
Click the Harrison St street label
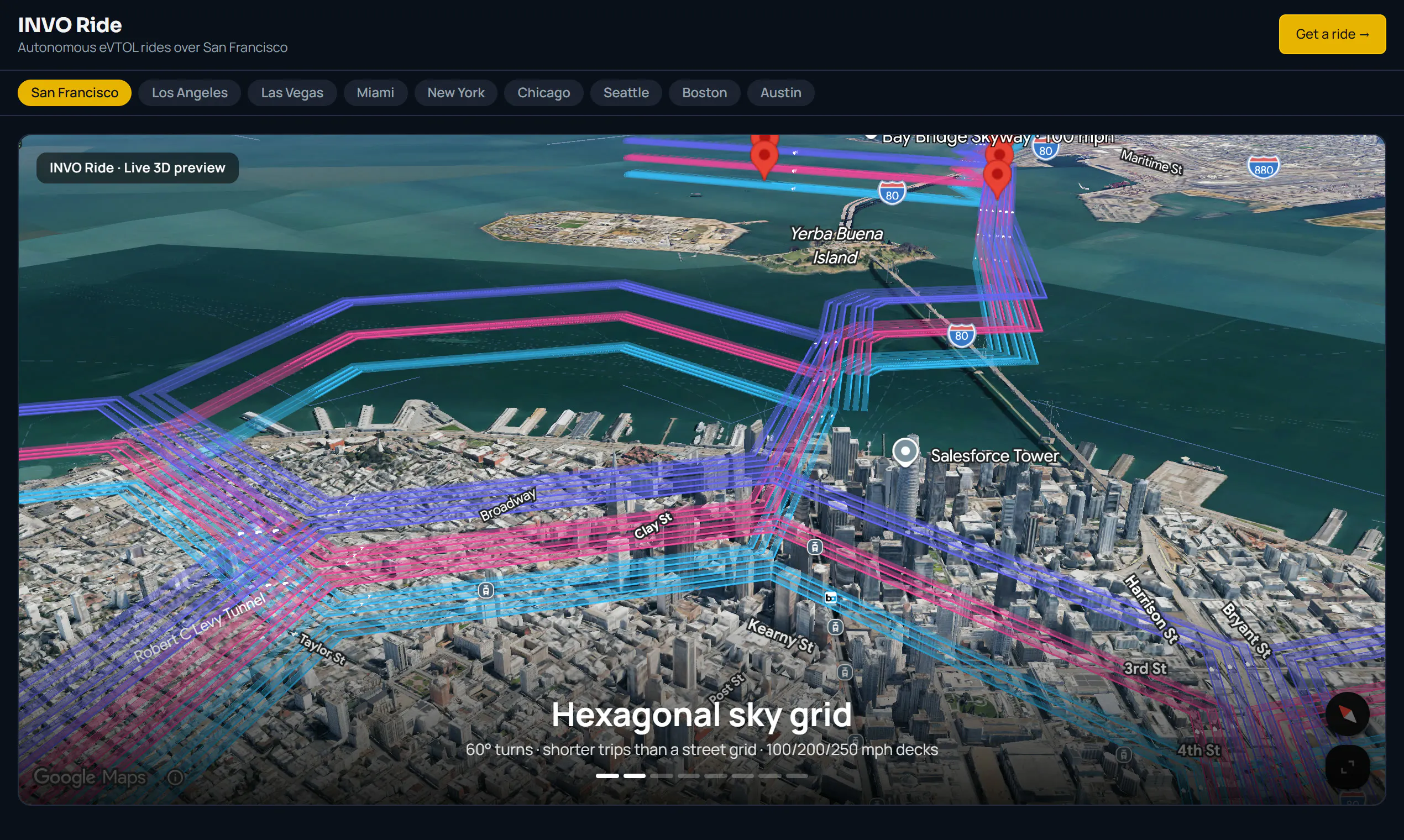(1151, 609)
